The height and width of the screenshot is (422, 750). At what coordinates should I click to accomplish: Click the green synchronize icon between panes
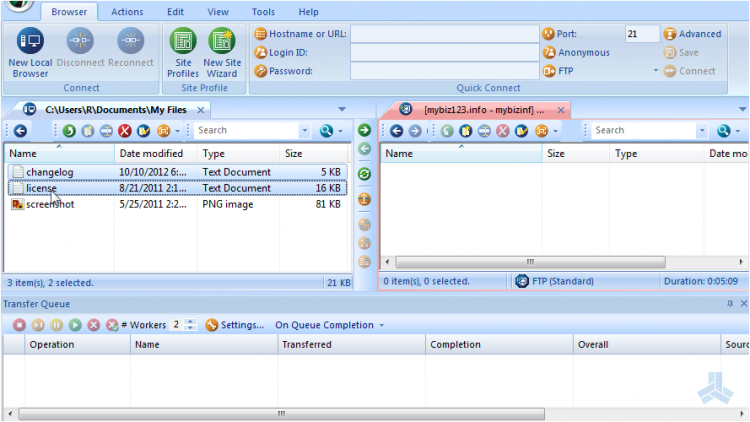coord(364,174)
